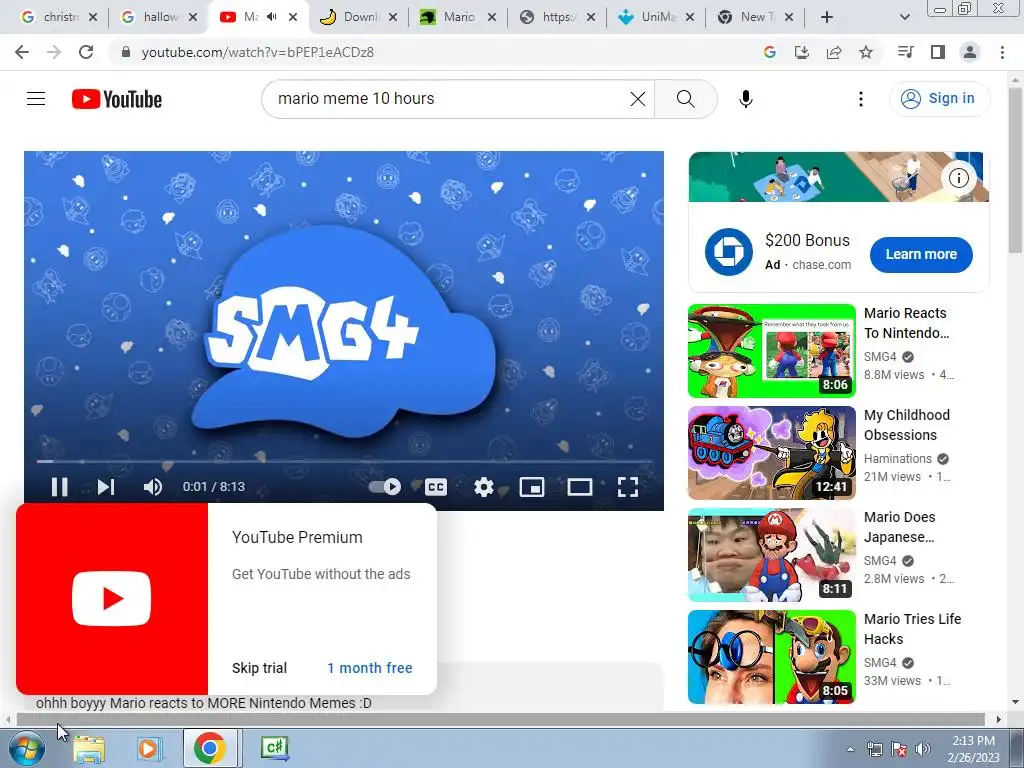Clear the search box text
The width and height of the screenshot is (1024, 768).
pyautogui.click(x=637, y=99)
